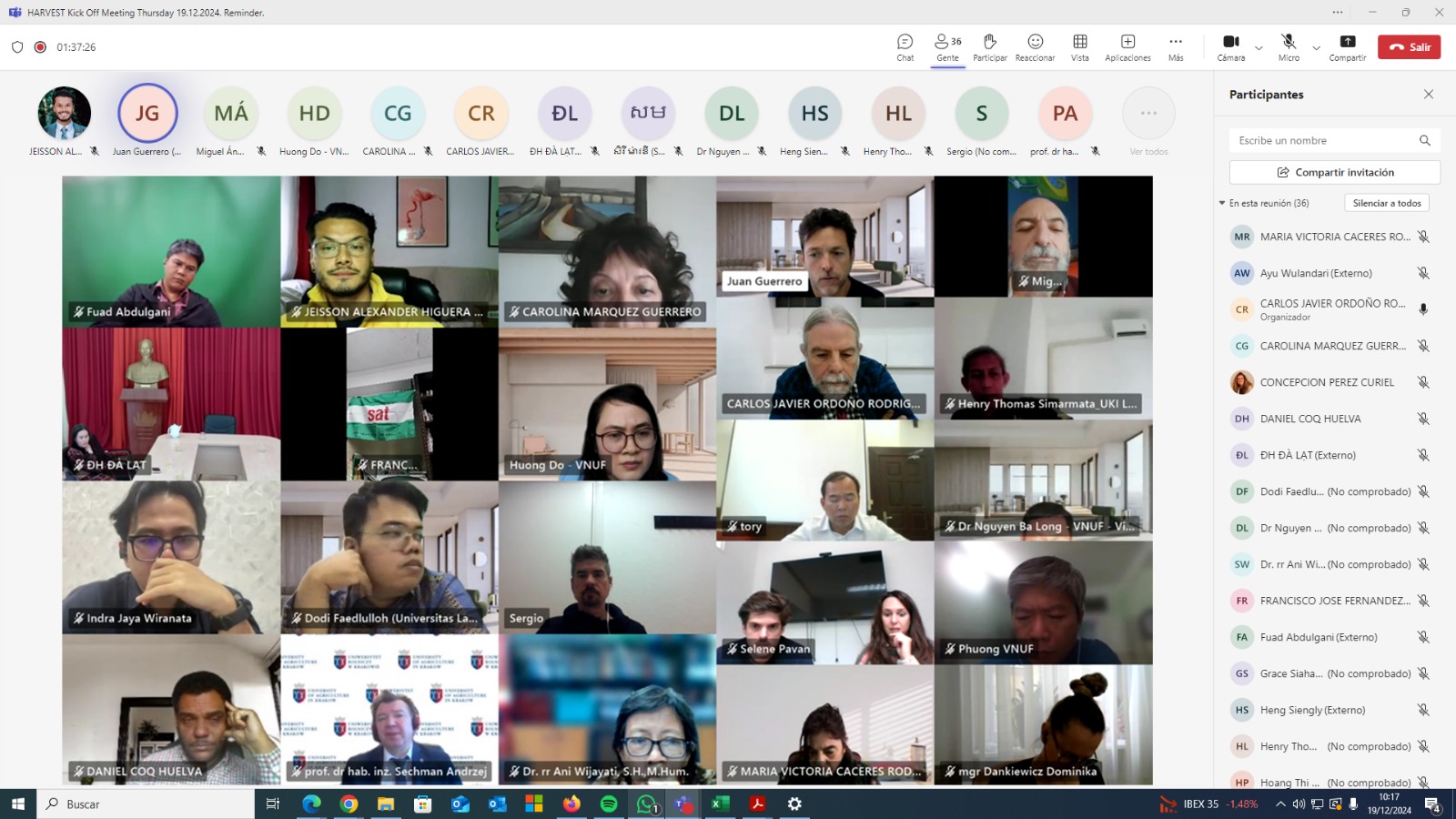Viewport: 1456px width, 819px height.
Task: Toggle mic icon for CONCEPCION PEREZ CURIEL
Action: 1423,382
